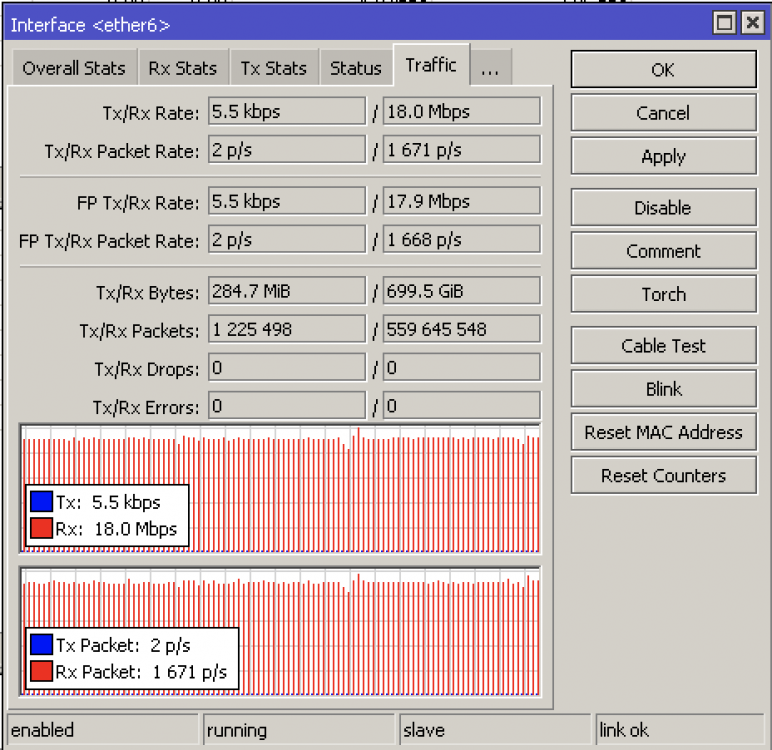
Task: Add a Comment to the interface
Action: click(663, 251)
